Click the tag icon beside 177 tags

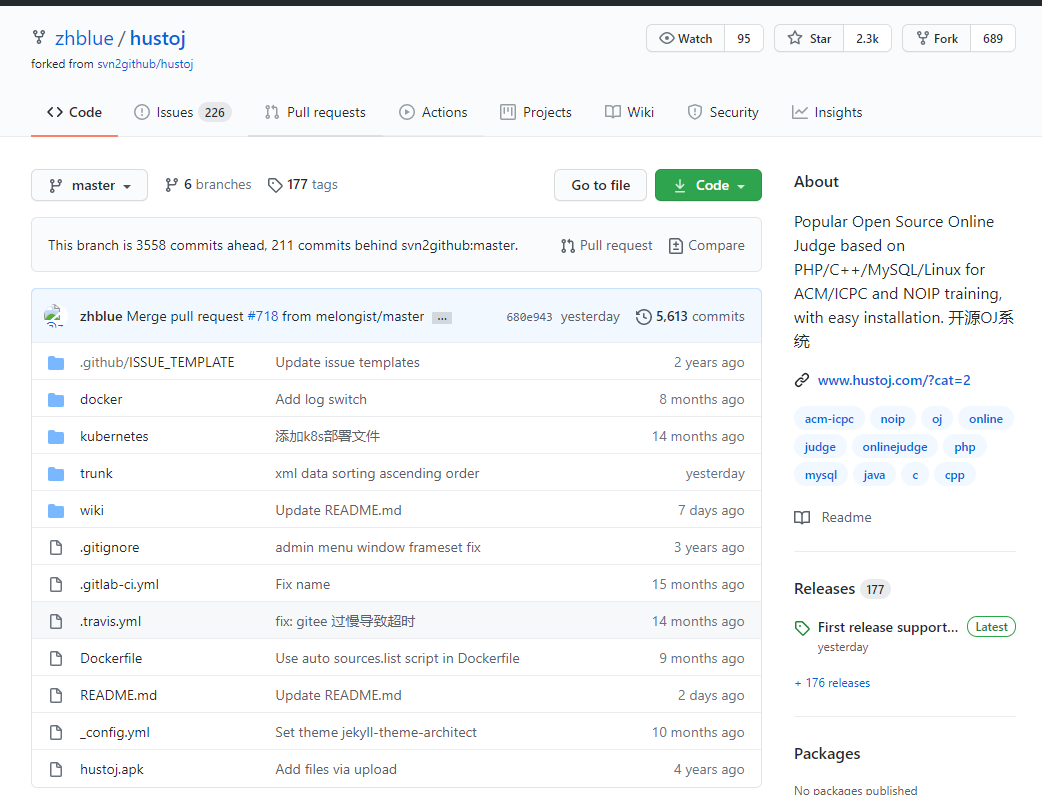tap(275, 185)
